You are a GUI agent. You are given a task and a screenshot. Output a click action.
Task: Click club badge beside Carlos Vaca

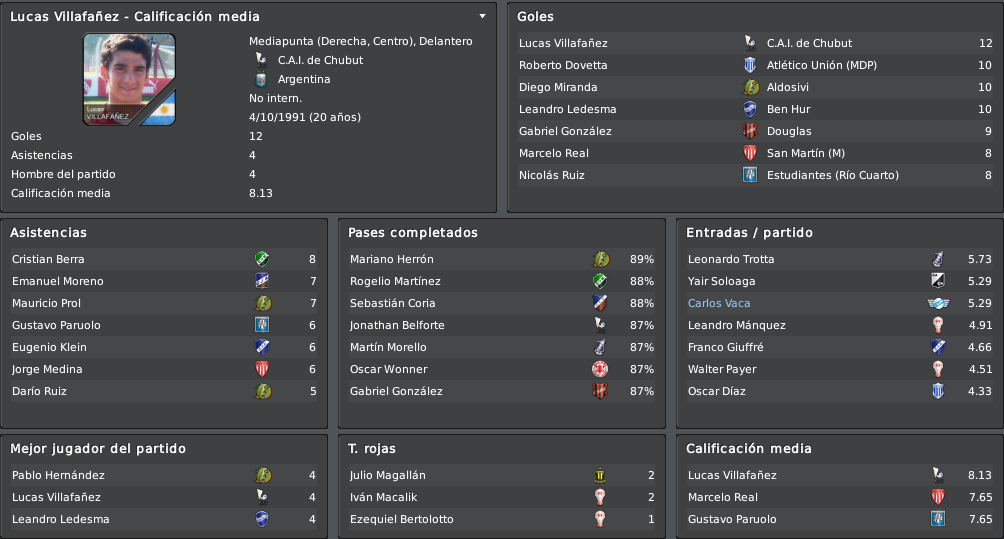pyautogui.click(x=938, y=303)
